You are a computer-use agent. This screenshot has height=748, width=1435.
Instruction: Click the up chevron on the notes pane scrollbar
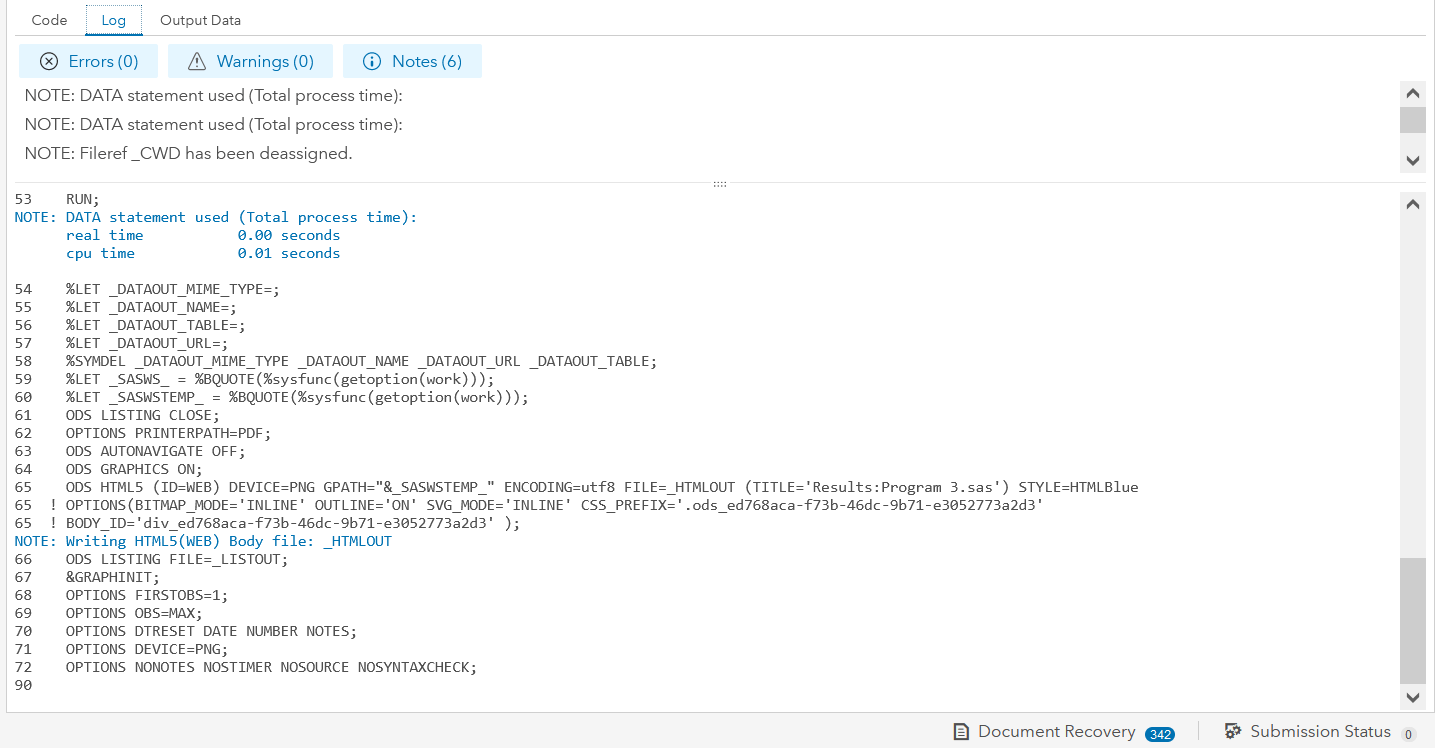click(x=1412, y=92)
